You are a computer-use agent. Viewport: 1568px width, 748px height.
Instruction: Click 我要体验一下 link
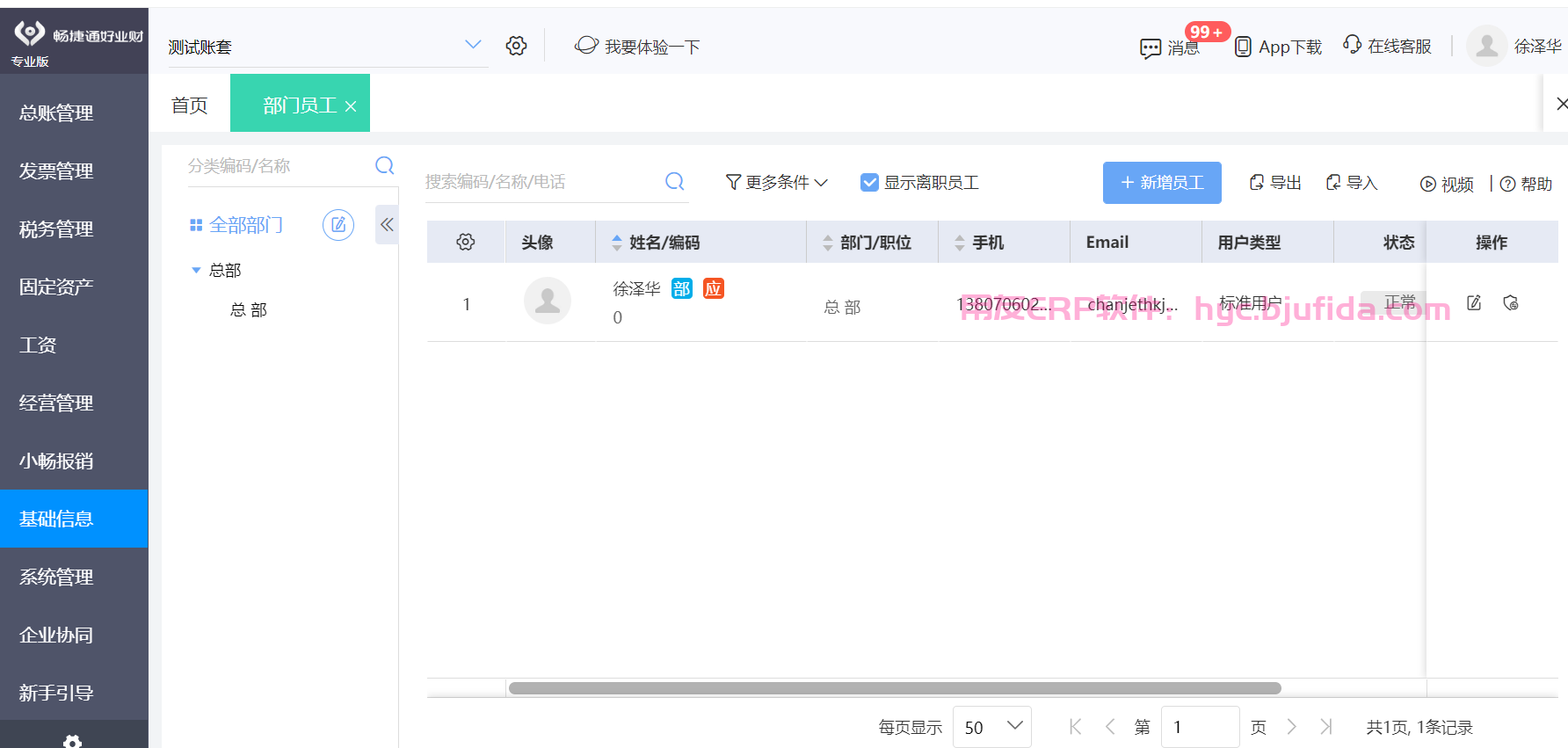coord(637,46)
